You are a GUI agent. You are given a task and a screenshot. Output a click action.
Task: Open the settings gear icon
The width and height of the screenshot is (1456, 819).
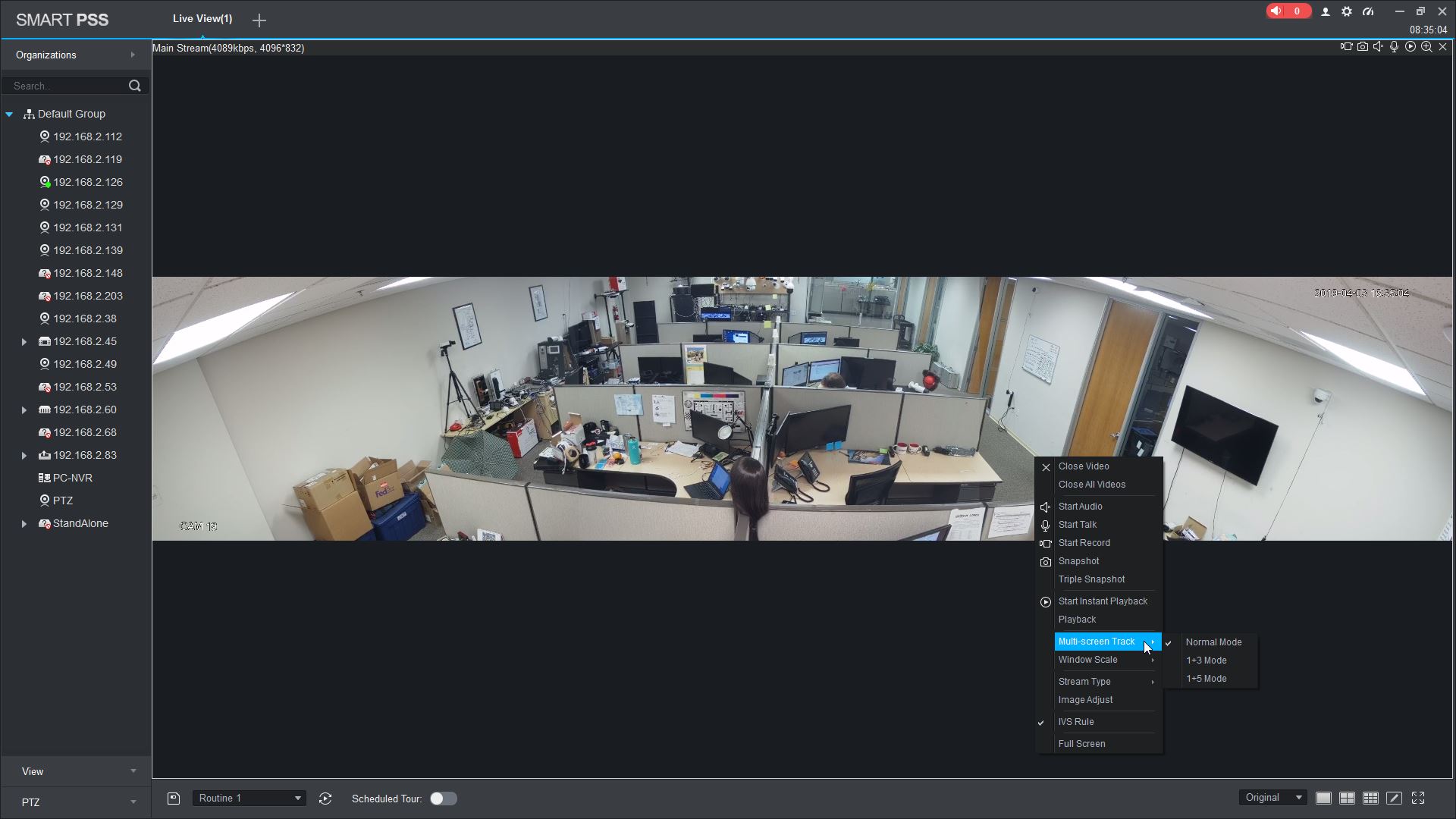tap(1347, 11)
